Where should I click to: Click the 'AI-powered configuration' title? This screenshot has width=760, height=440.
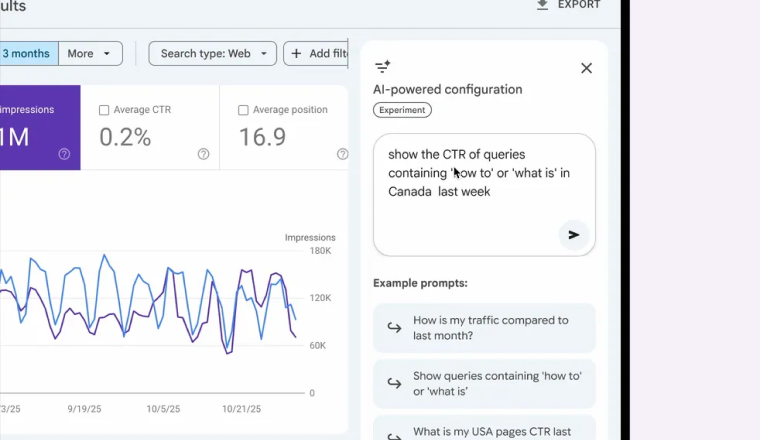coord(447,90)
